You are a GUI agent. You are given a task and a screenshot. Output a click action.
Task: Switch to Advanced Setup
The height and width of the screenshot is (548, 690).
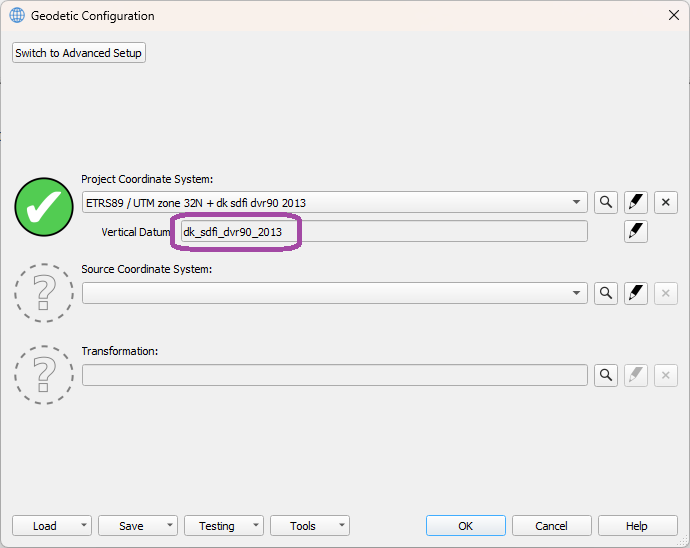(79, 53)
